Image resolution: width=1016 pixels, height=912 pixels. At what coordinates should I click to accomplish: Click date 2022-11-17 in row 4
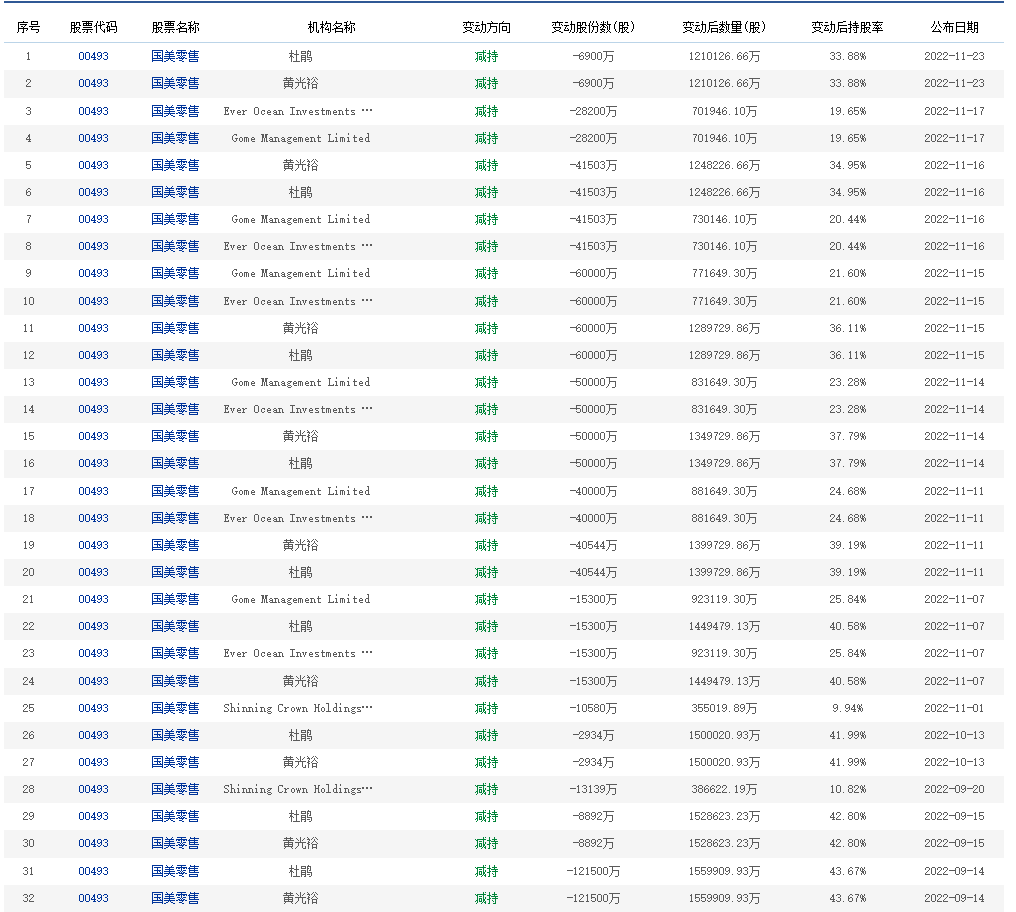pyautogui.click(x=954, y=139)
